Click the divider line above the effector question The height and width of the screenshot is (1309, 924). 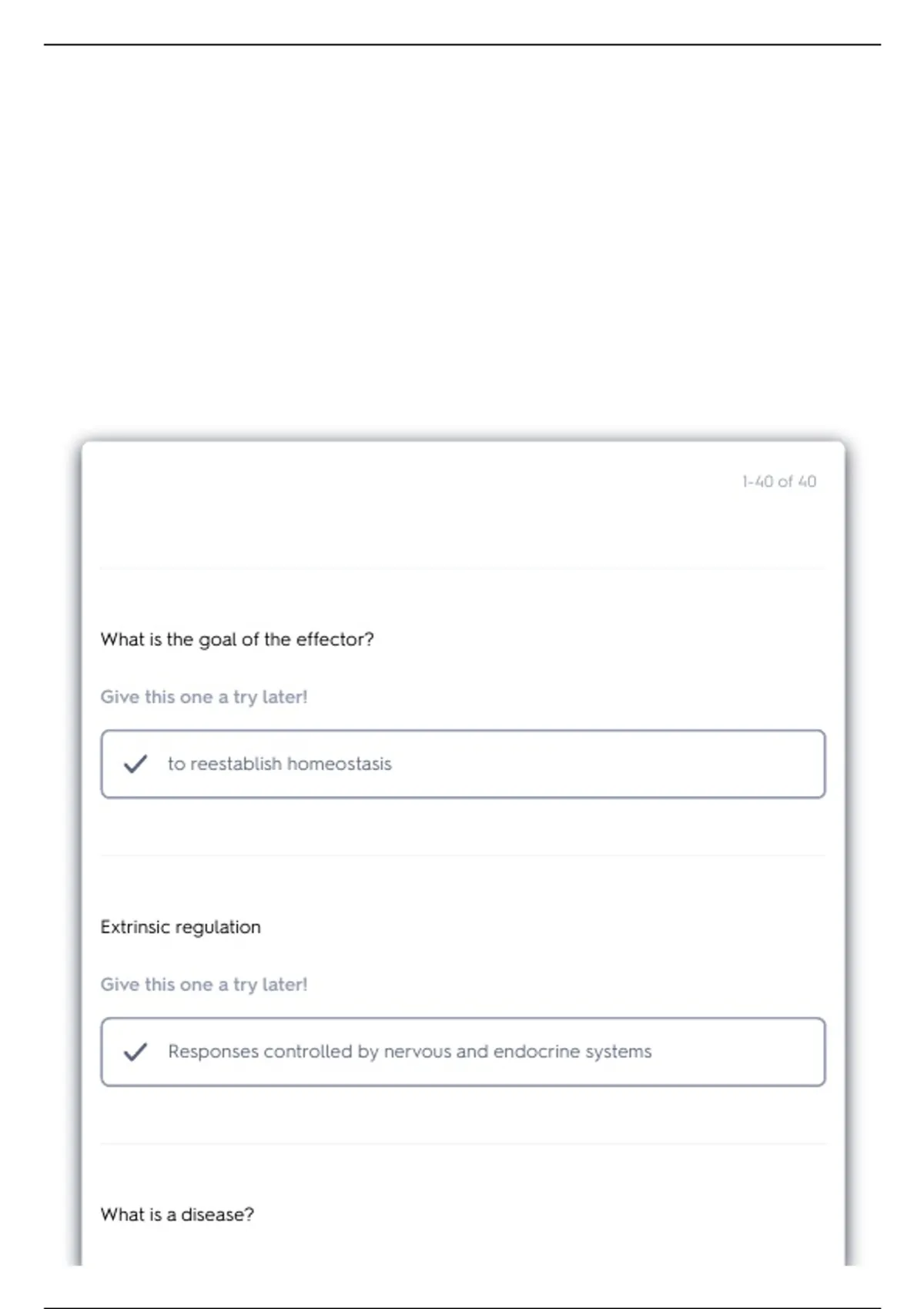coord(462,569)
